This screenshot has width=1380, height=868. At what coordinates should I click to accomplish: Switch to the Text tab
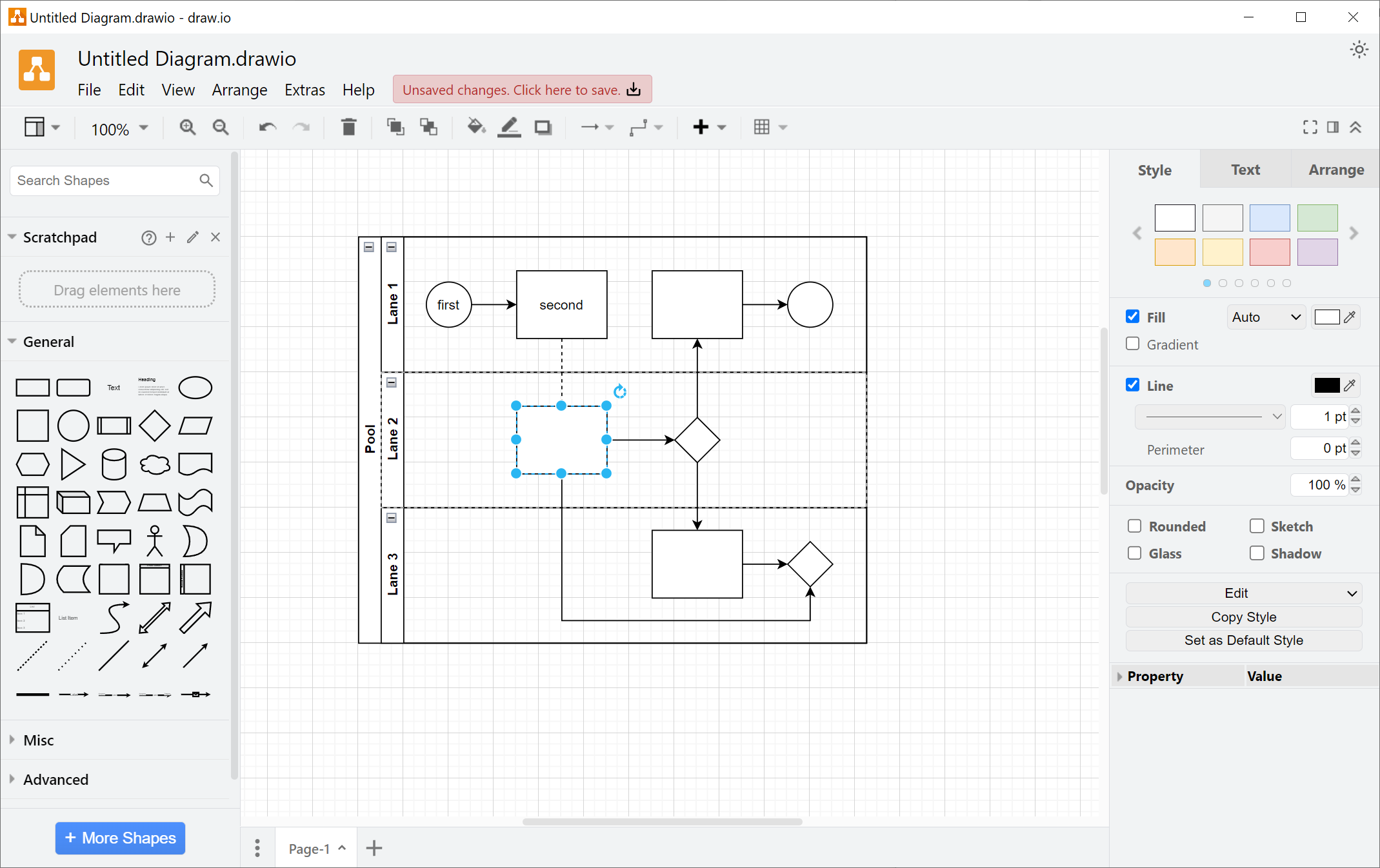click(x=1245, y=170)
